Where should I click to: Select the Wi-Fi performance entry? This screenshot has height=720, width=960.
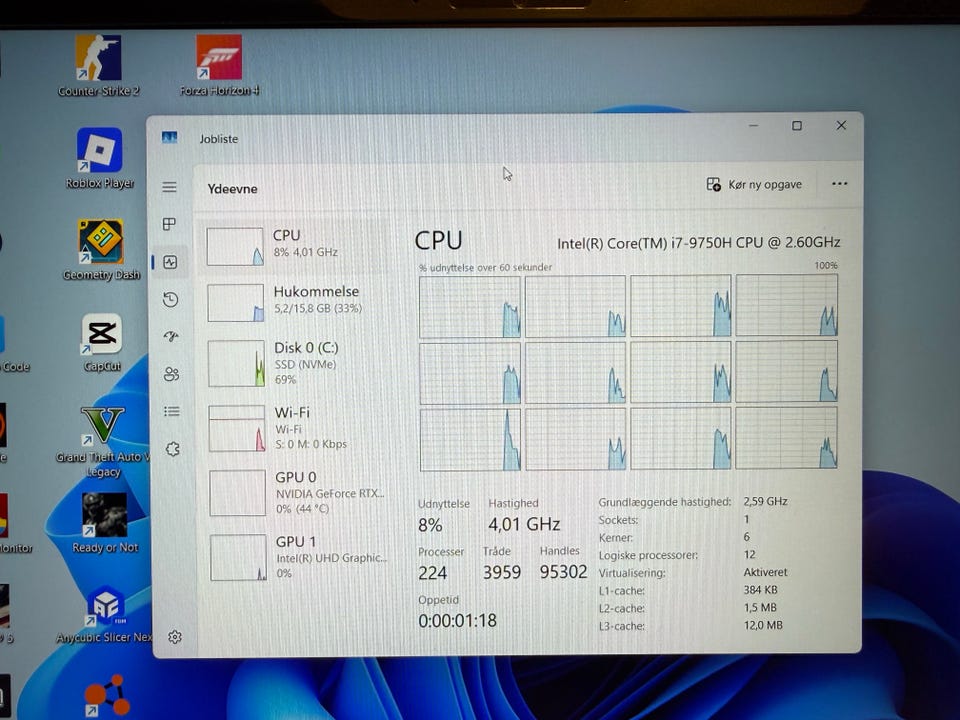point(296,429)
